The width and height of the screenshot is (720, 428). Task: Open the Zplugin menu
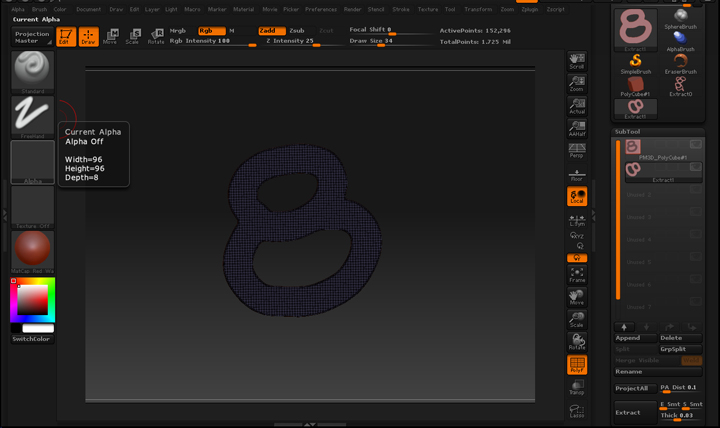tap(529, 9)
